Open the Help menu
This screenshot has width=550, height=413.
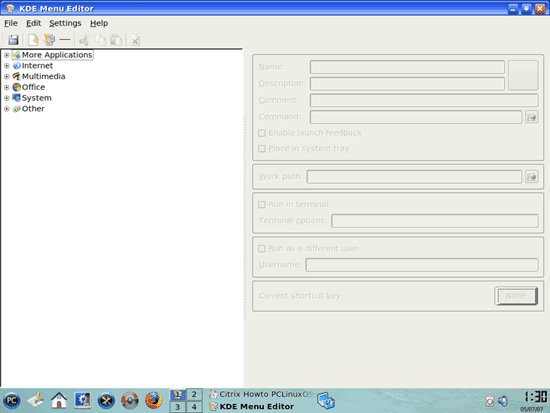[x=99, y=23]
